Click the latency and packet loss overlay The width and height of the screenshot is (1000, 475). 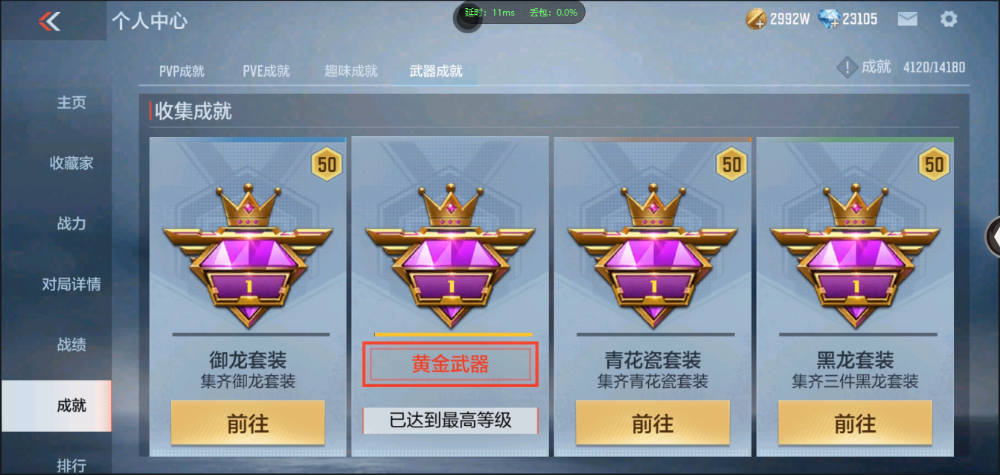coord(522,12)
